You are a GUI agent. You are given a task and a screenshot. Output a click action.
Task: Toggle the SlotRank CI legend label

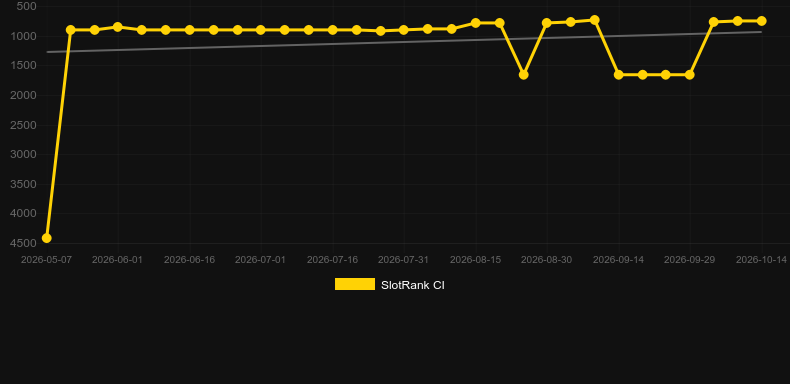tap(413, 285)
